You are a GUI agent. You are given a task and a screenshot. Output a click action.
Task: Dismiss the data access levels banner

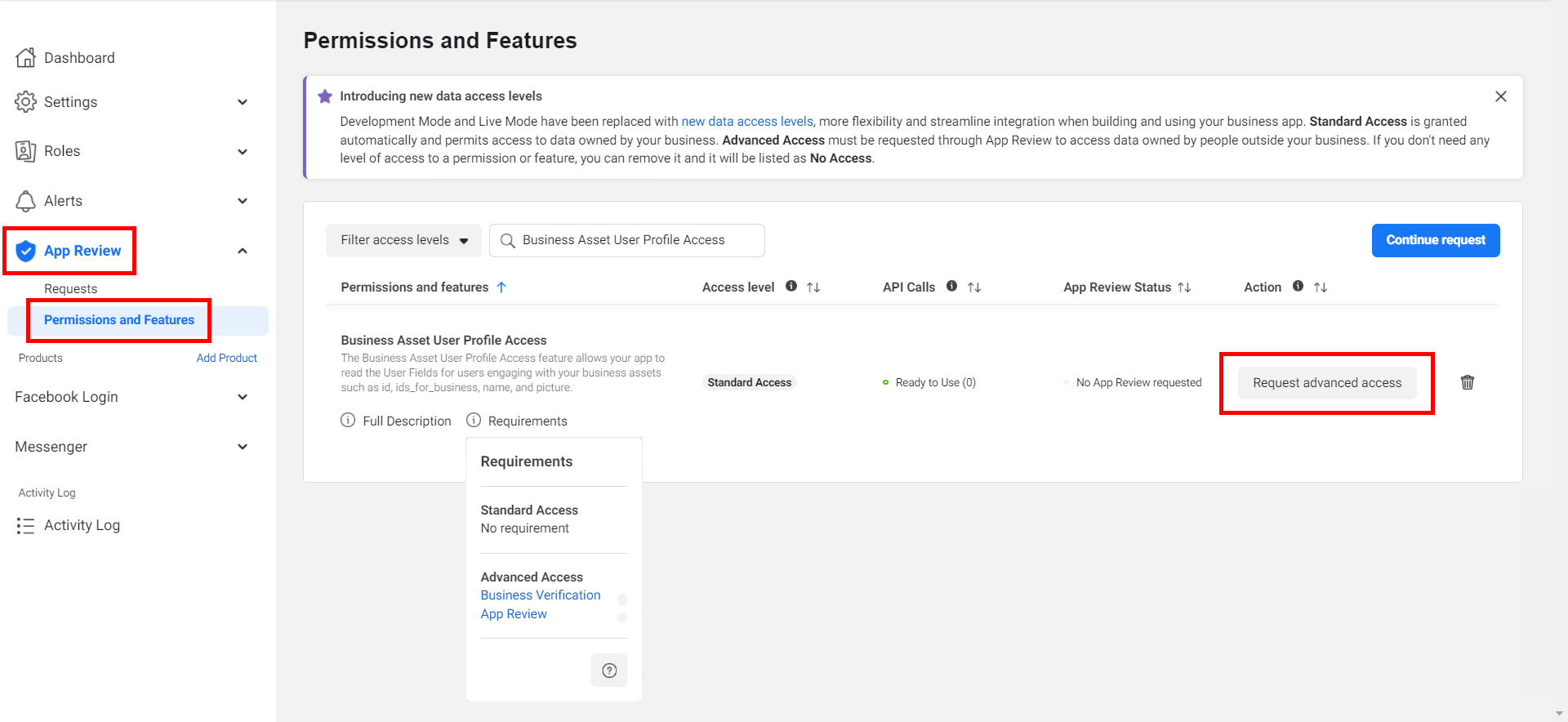pyautogui.click(x=1500, y=96)
